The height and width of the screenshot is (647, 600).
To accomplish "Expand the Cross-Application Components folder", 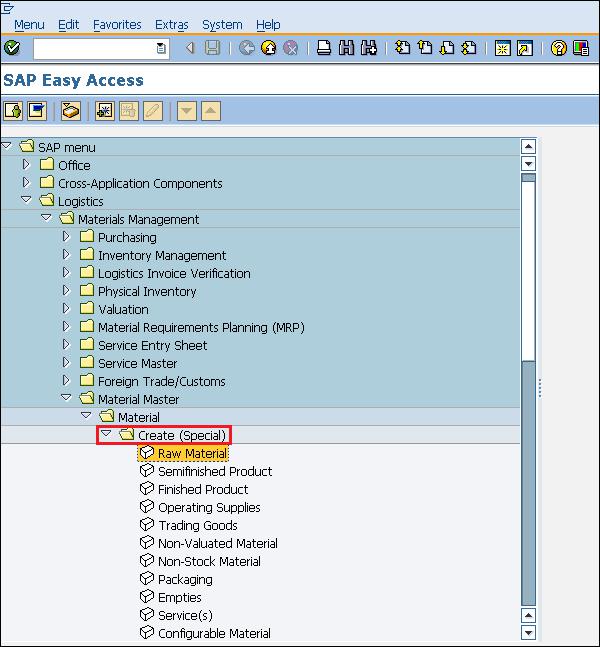I will (x=26, y=182).
